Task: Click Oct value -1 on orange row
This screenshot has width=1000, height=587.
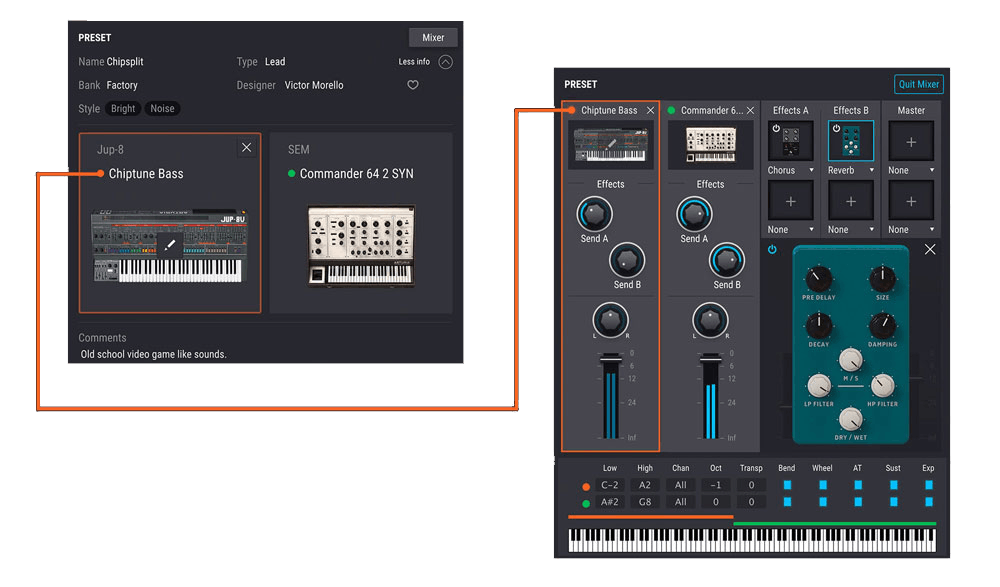Action: 716,485
